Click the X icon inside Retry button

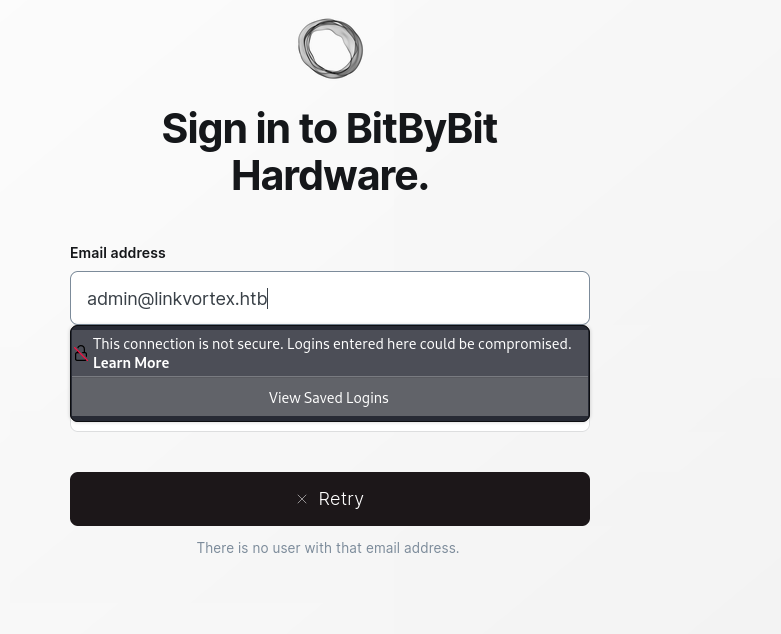pyautogui.click(x=302, y=499)
